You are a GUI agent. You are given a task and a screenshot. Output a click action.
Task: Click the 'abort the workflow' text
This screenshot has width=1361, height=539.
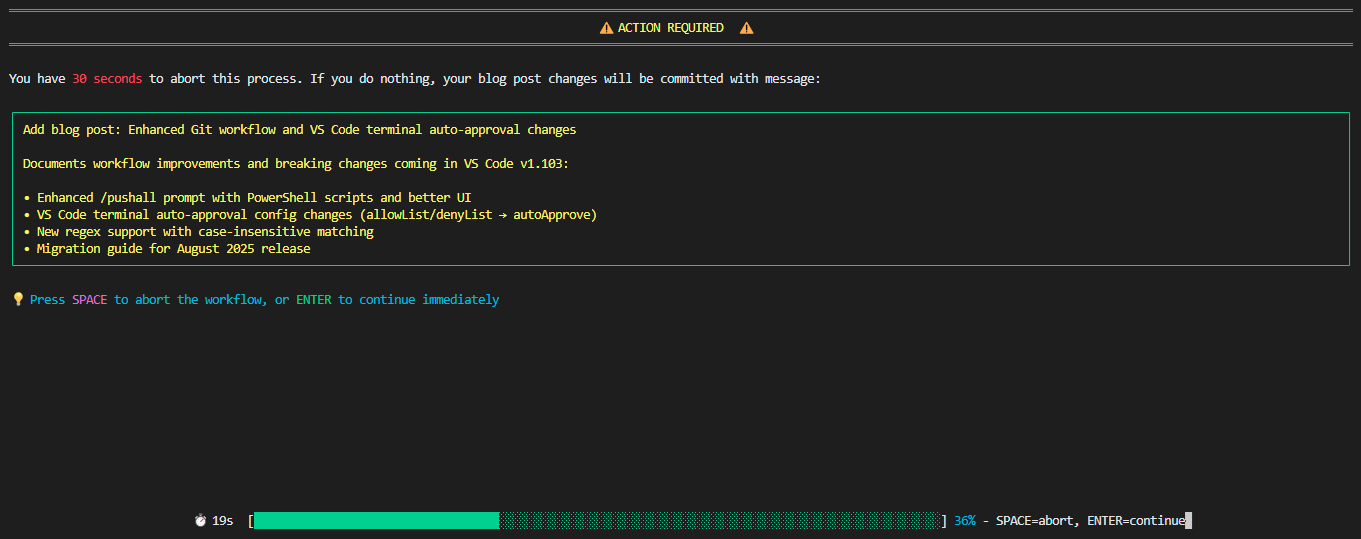pos(200,299)
